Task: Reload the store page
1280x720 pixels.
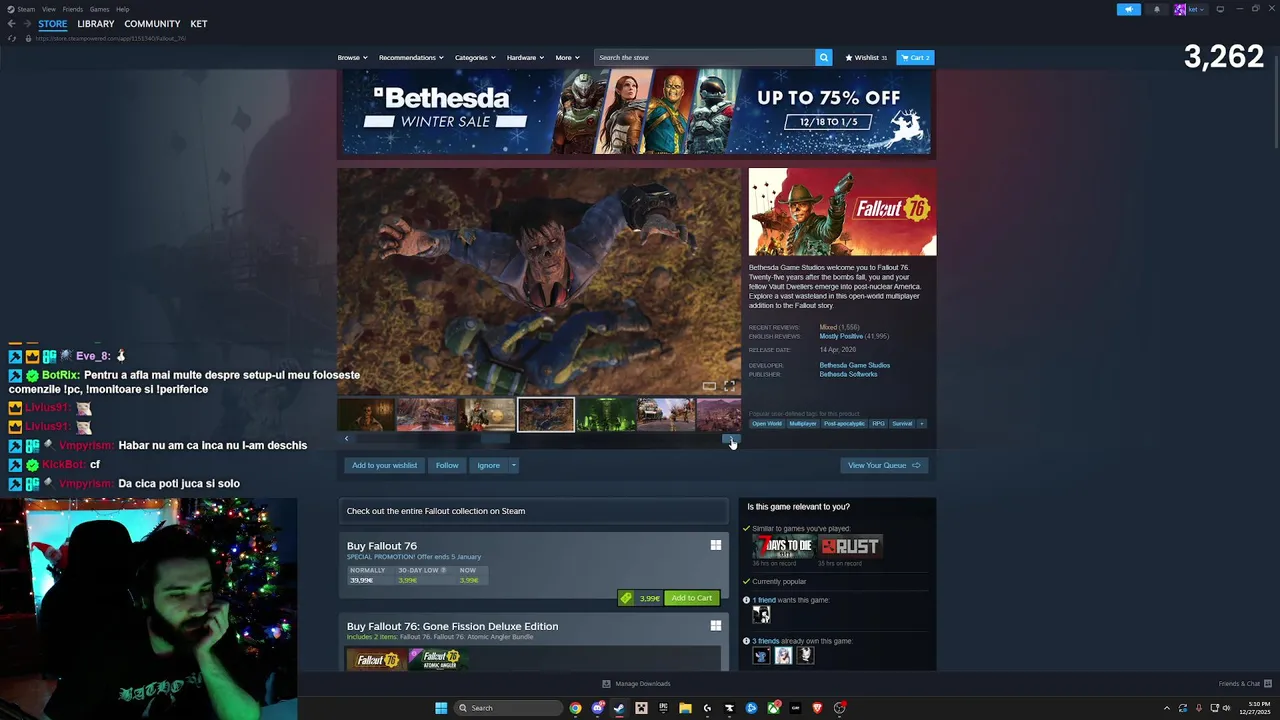Action: point(12,38)
